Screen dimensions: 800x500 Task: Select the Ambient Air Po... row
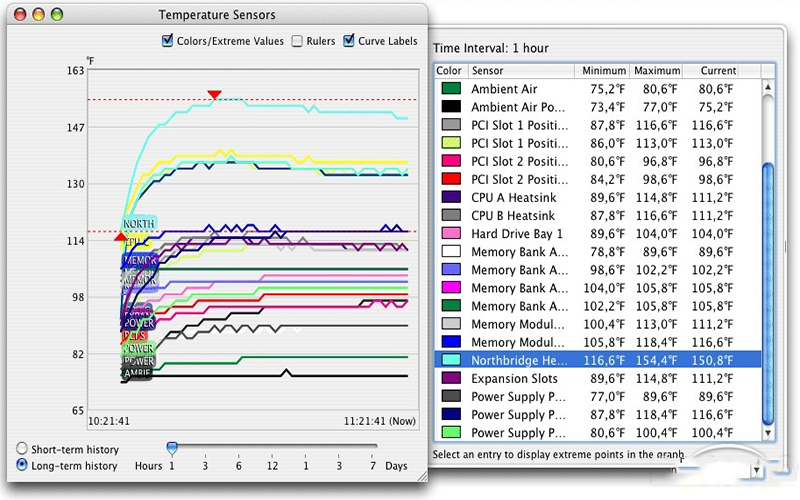click(598, 107)
